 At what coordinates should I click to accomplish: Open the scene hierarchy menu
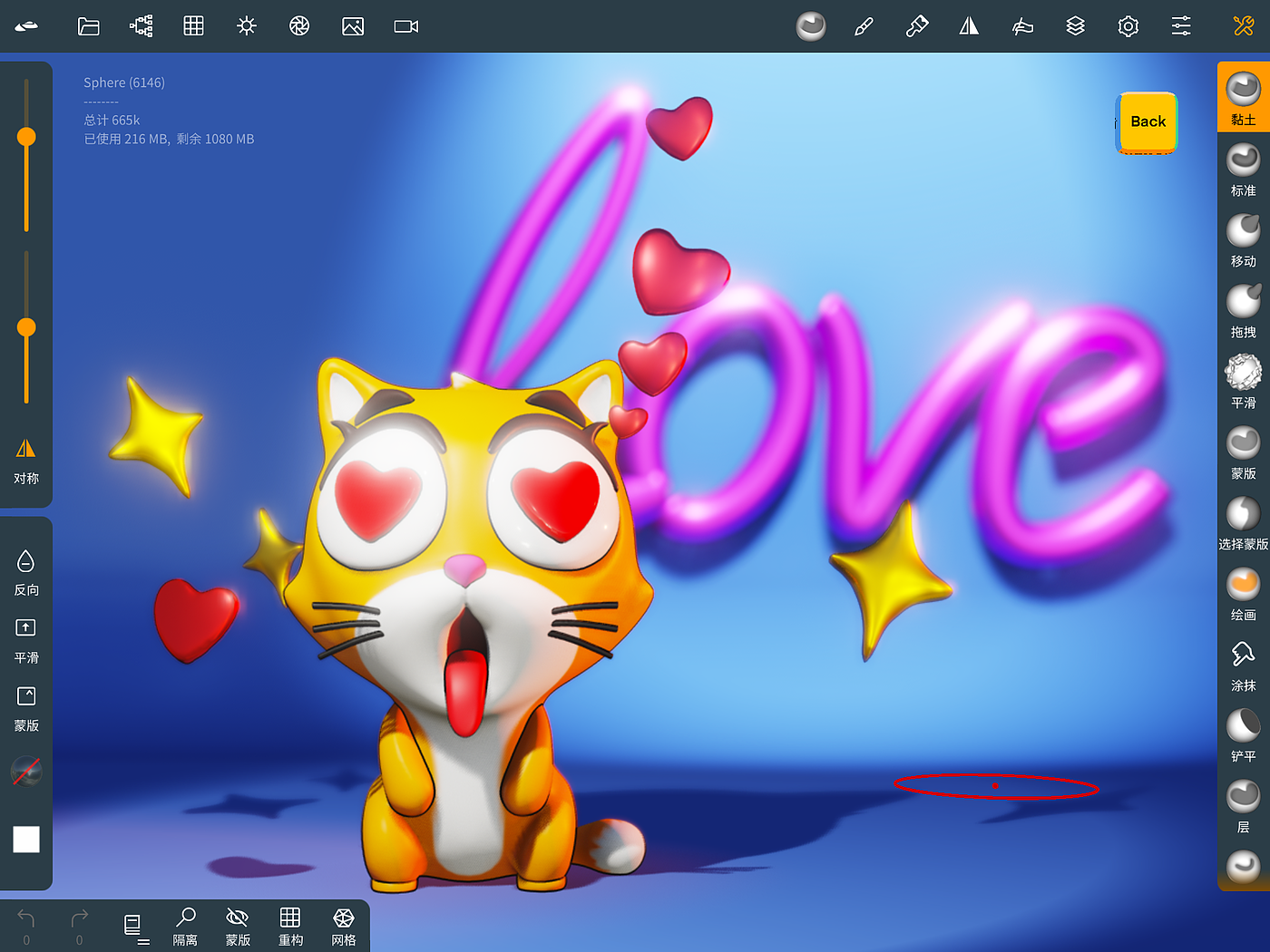click(142, 26)
